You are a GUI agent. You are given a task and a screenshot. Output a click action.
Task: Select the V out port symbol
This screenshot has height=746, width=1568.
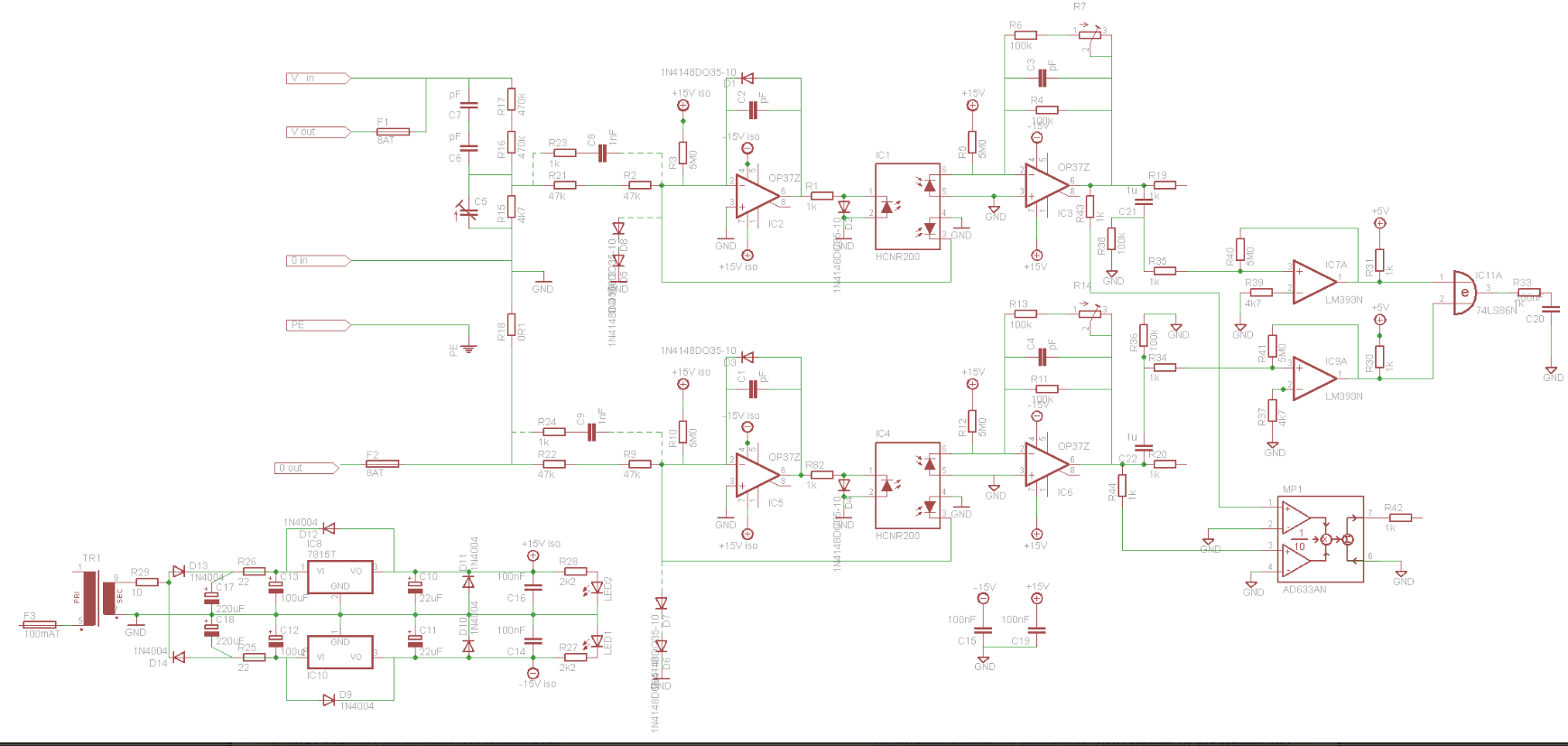point(319,132)
